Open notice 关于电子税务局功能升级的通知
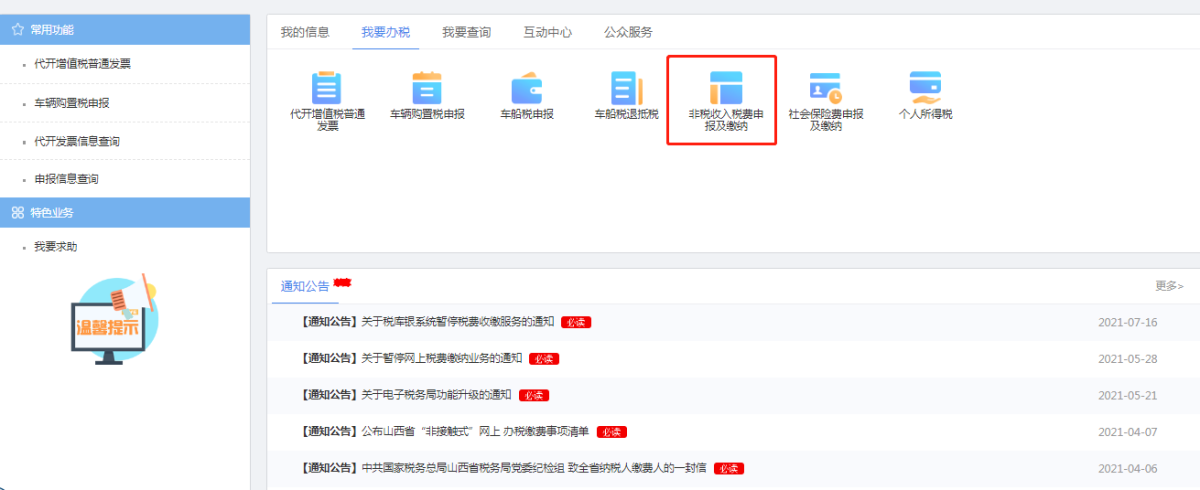This screenshot has height=490, width=1200. (x=436, y=395)
